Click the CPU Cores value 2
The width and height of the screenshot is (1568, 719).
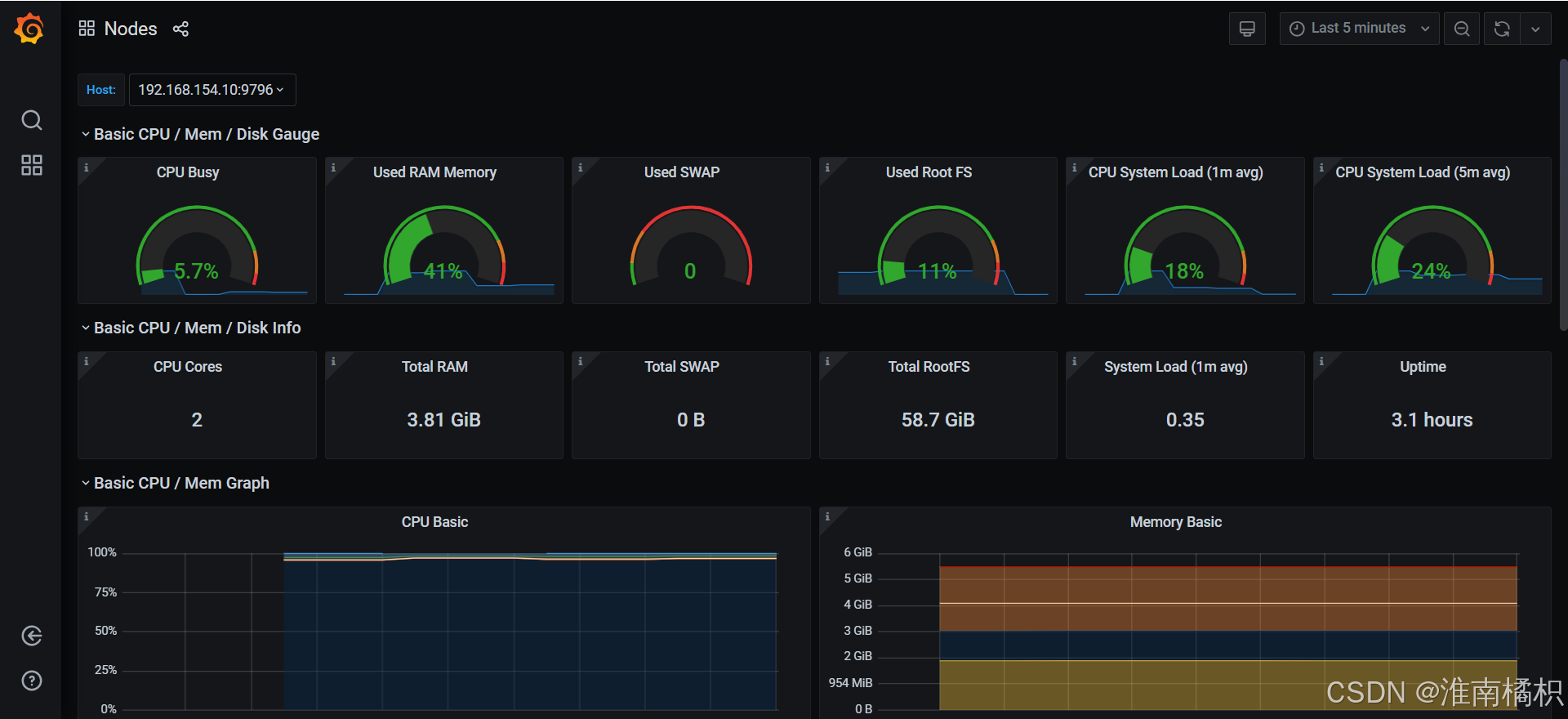tap(197, 420)
